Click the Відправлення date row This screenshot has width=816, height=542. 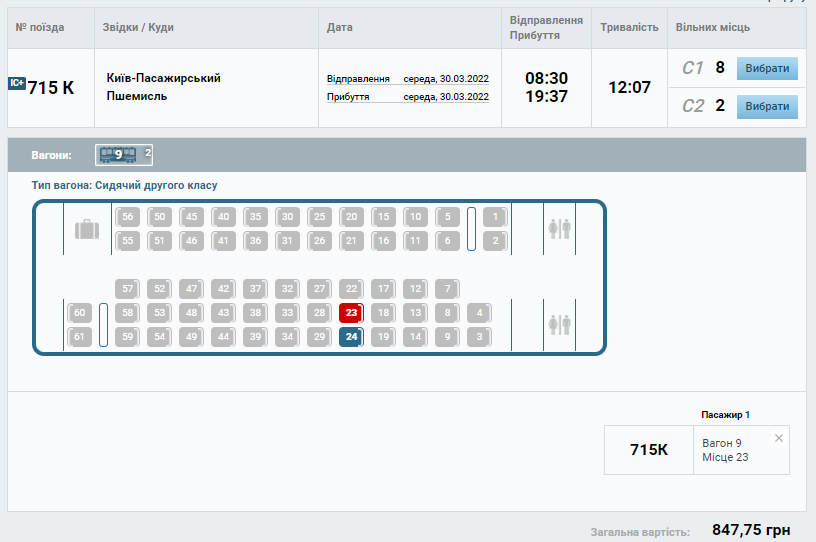point(408,78)
